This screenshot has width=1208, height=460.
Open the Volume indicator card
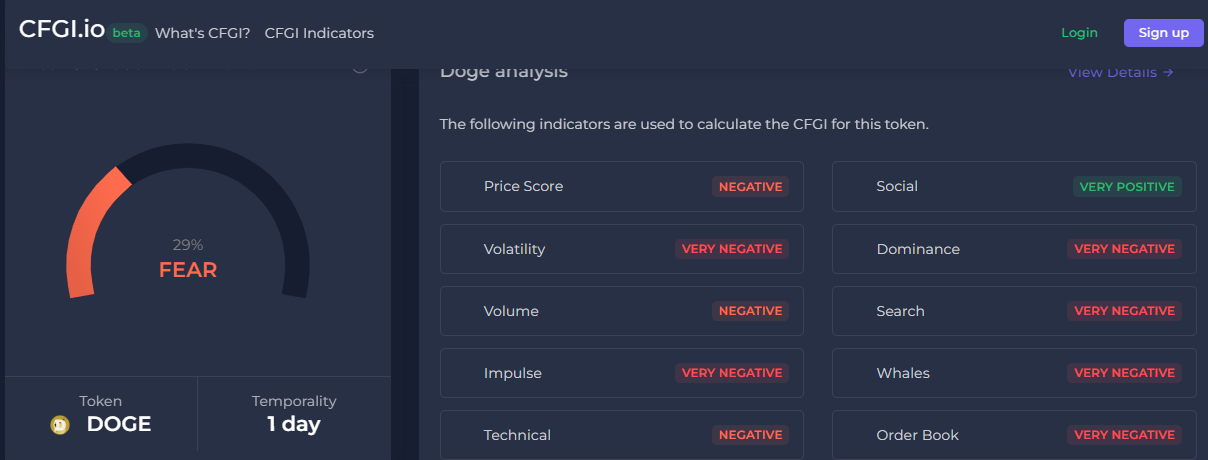click(621, 311)
